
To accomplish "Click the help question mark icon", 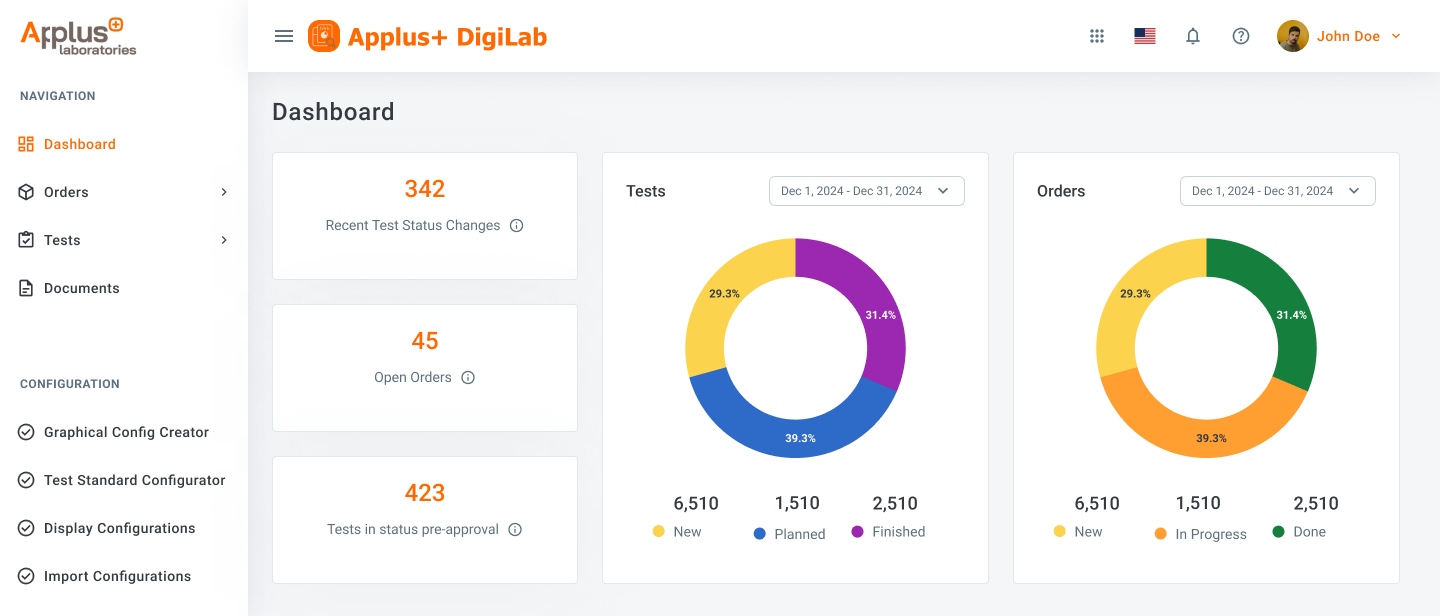I will (1241, 36).
